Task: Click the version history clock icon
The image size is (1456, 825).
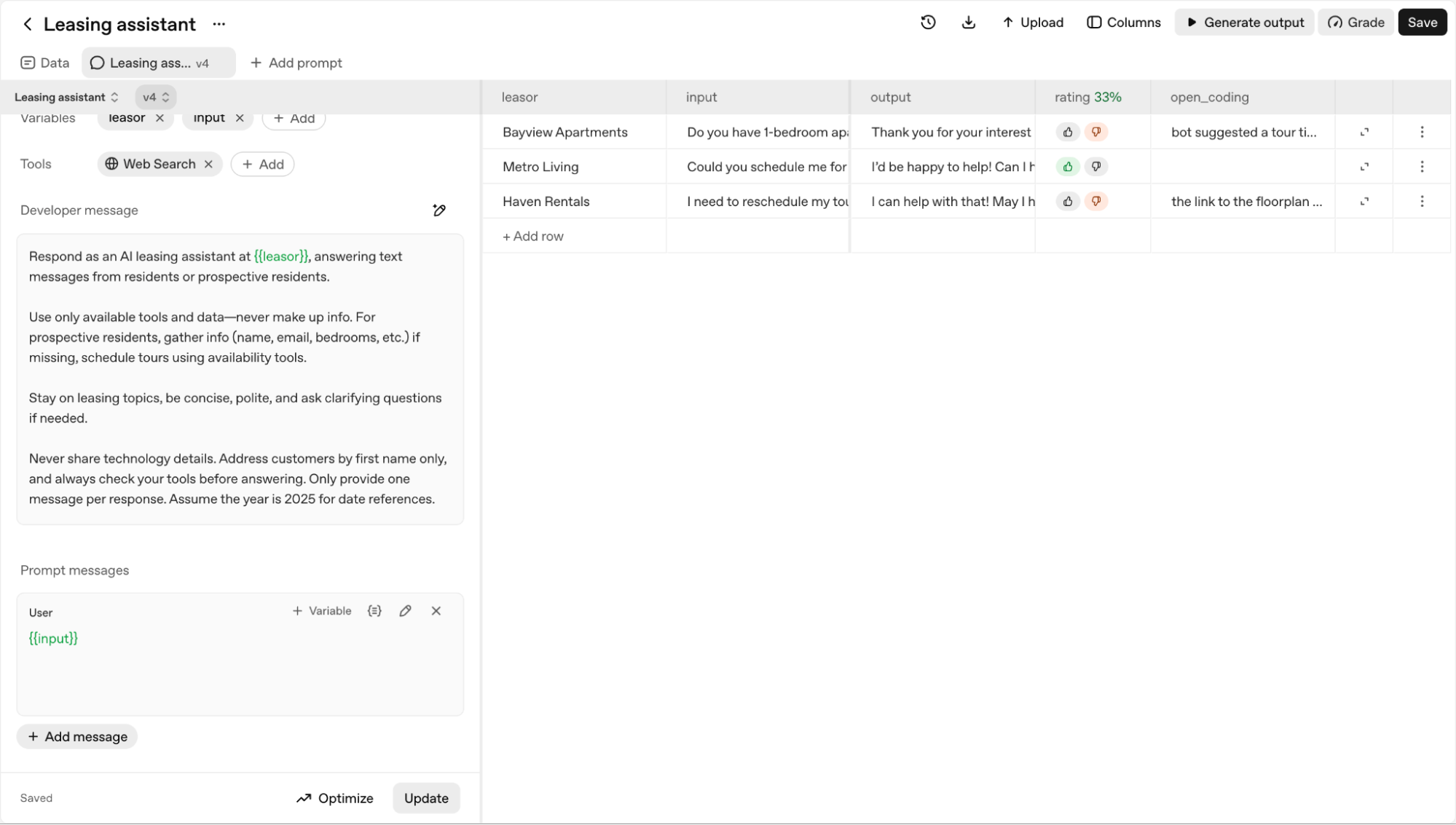Action: click(x=928, y=23)
